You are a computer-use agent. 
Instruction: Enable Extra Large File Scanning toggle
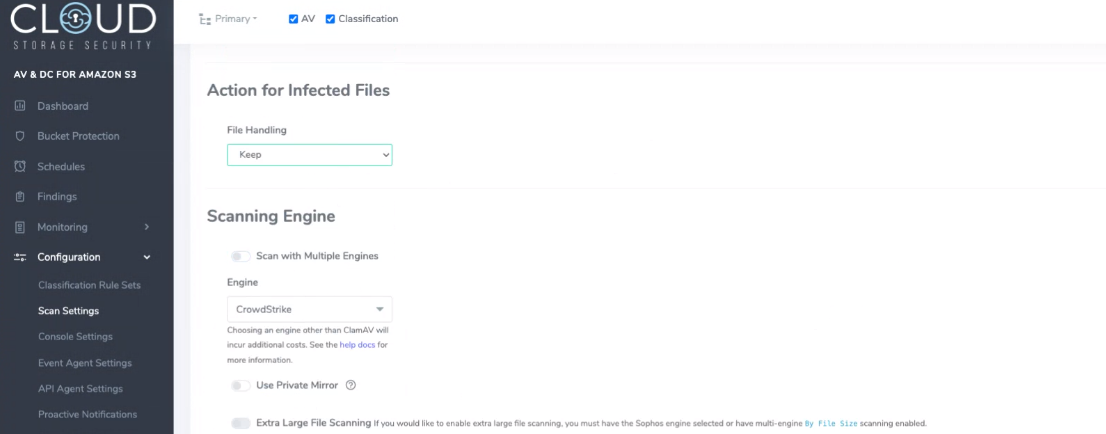240,423
